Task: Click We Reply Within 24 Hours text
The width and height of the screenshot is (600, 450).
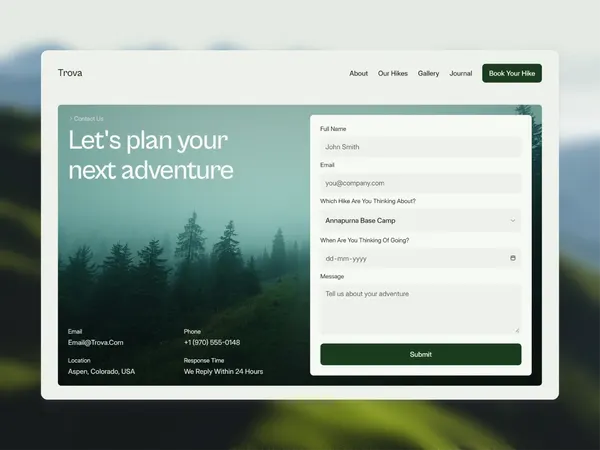Action: [223, 372]
